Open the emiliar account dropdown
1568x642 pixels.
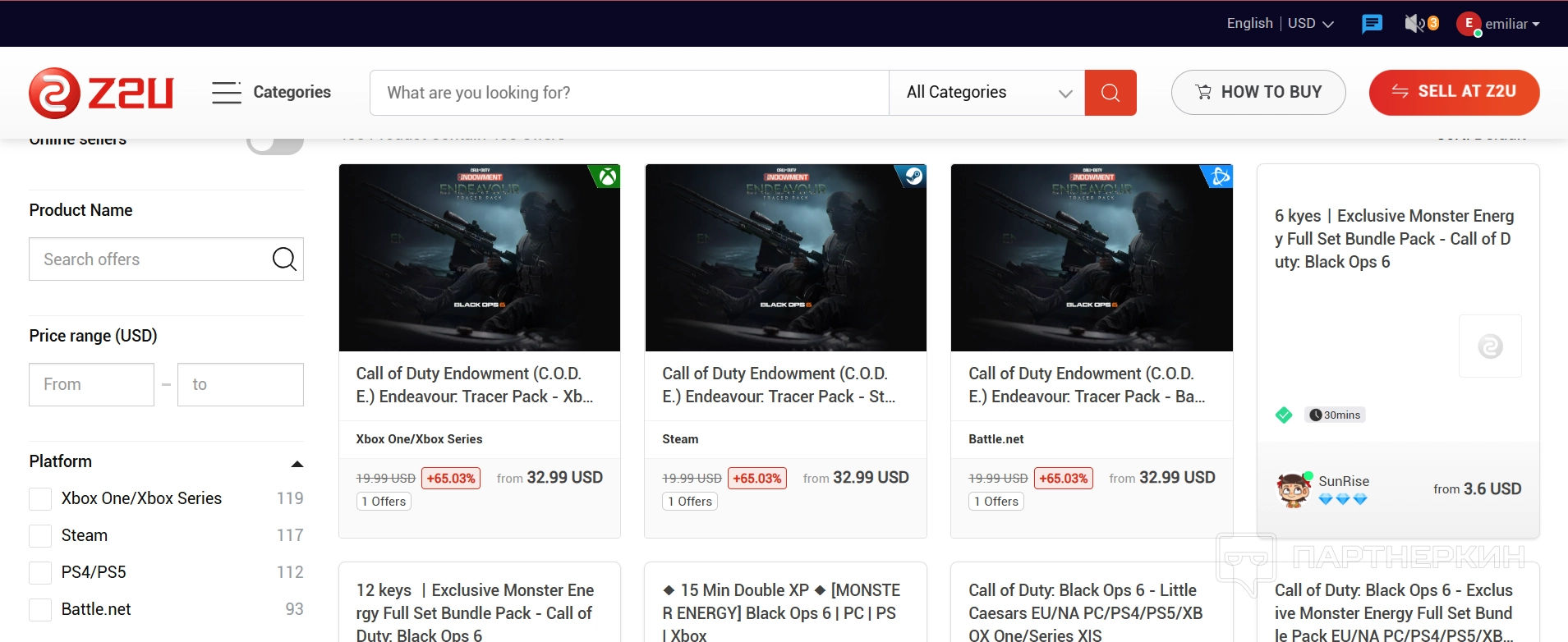click(x=1512, y=24)
